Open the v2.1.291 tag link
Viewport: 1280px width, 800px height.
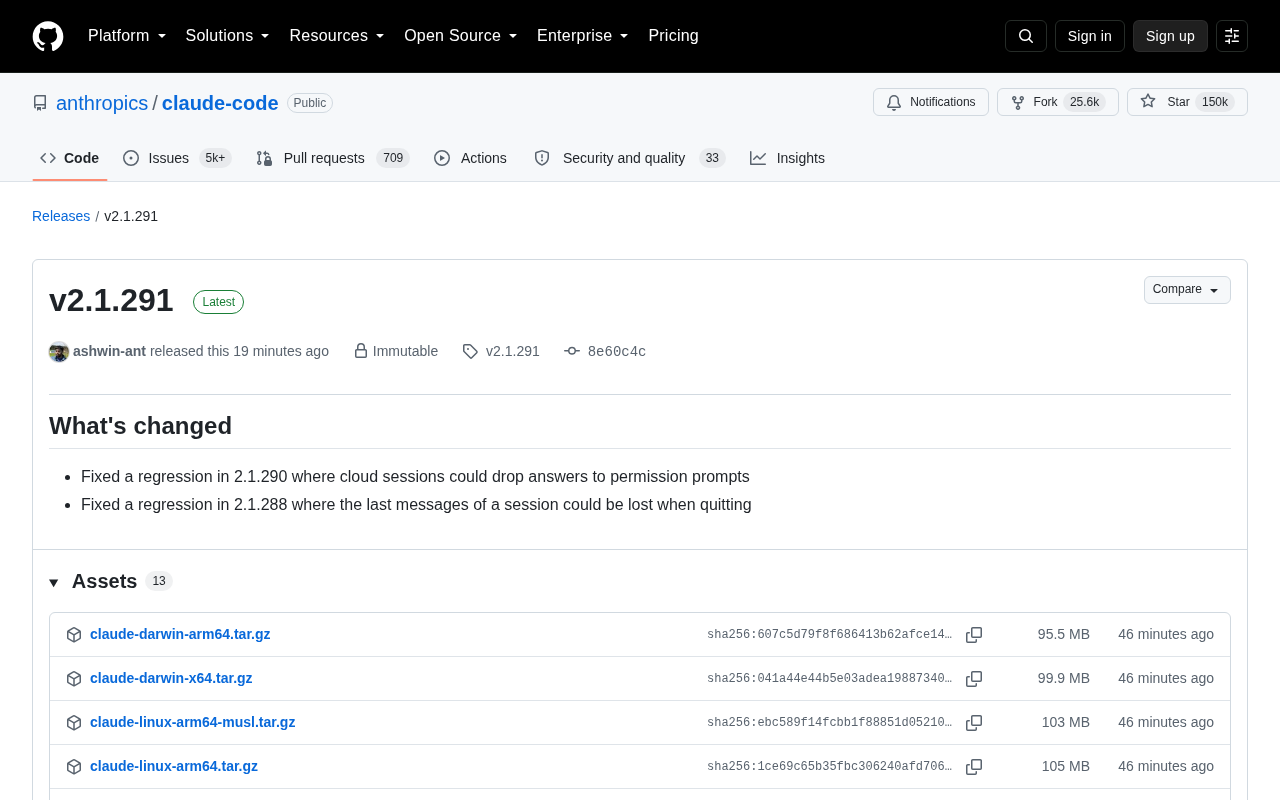point(513,351)
